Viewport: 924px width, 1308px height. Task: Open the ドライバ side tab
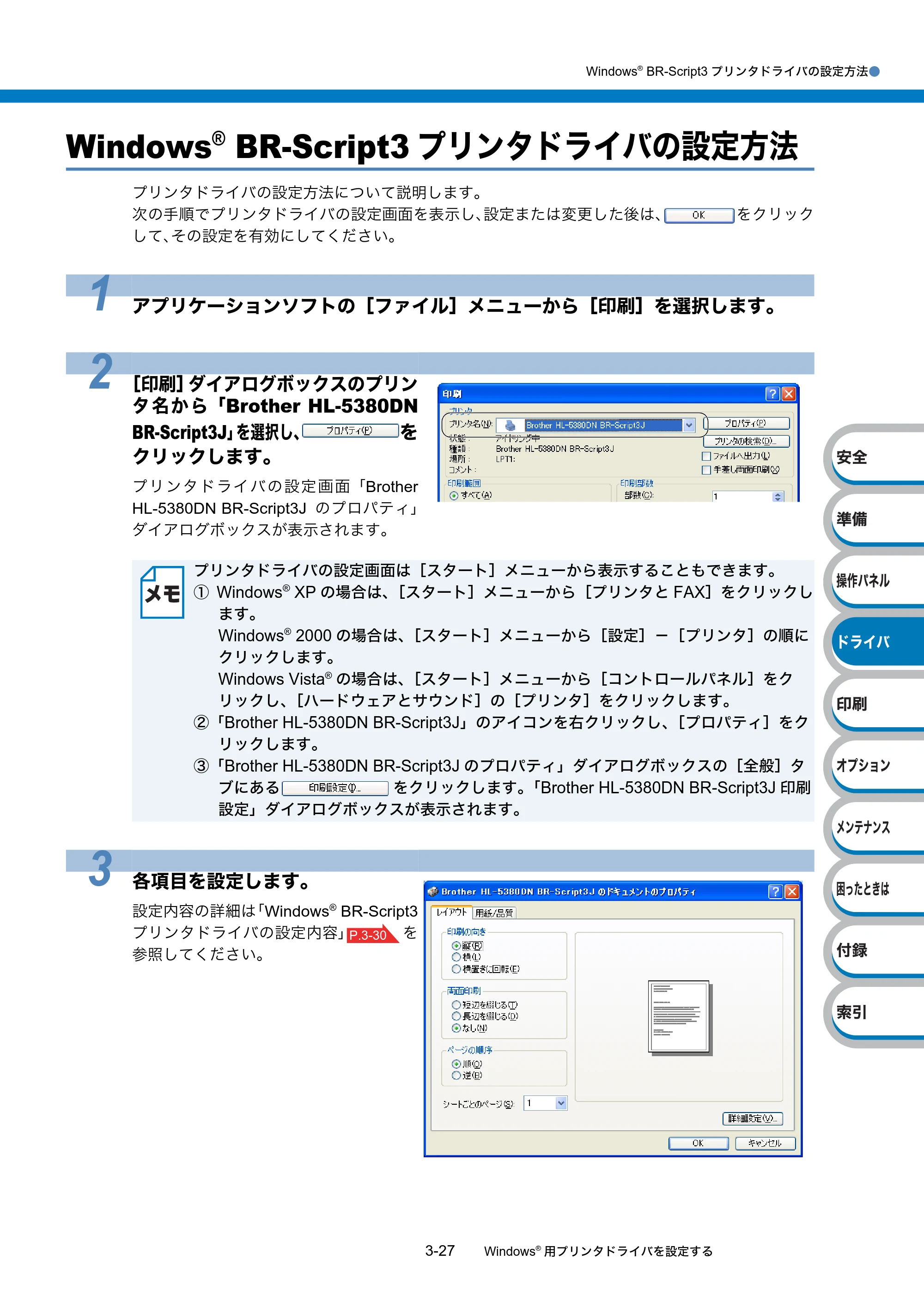pyautogui.click(x=877, y=642)
